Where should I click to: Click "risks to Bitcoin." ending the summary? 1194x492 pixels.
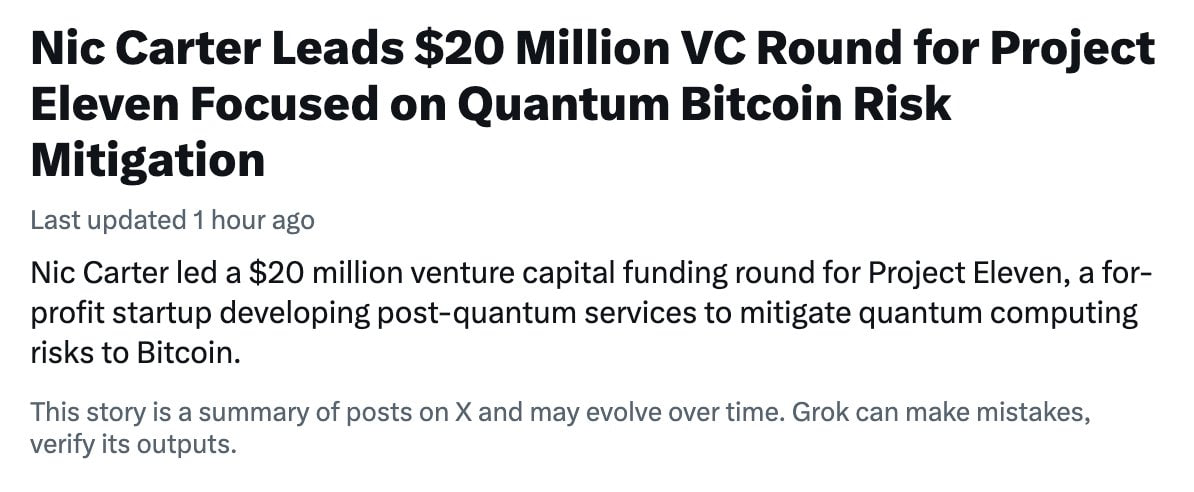coord(136,353)
